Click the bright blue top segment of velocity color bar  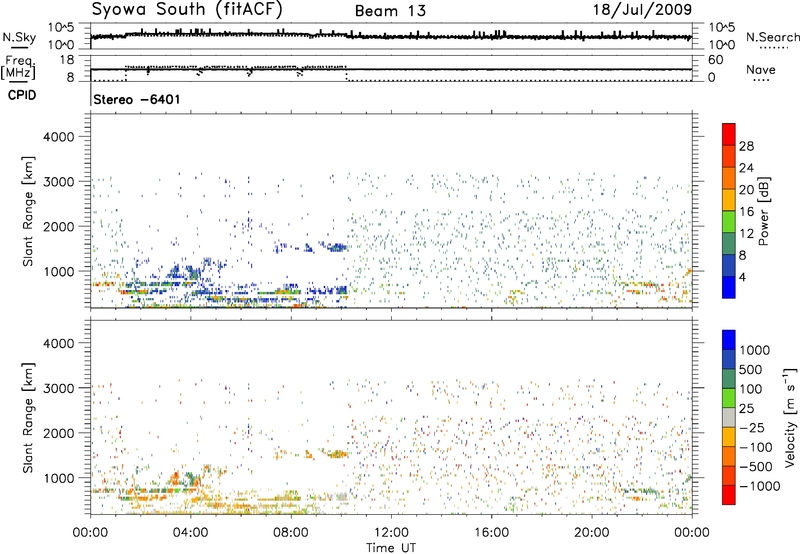[729, 340]
